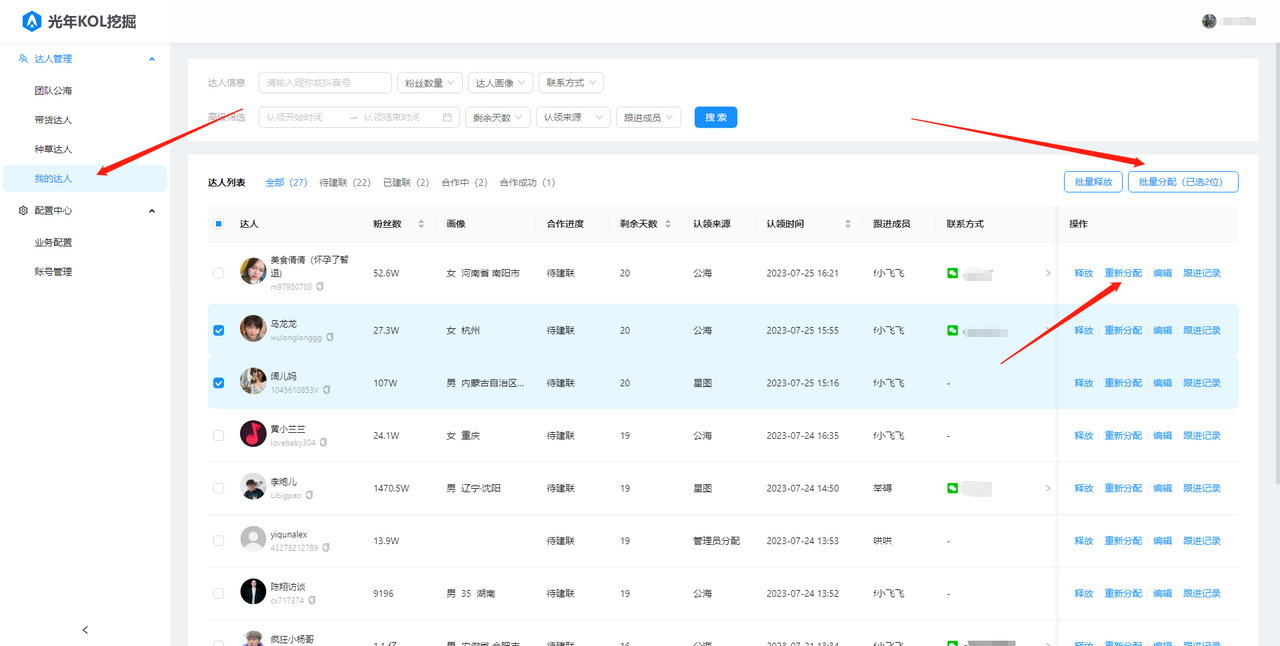Collapse the 配置中心 menu section
Viewport: 1280px width, 646px height.
point(152,211)
